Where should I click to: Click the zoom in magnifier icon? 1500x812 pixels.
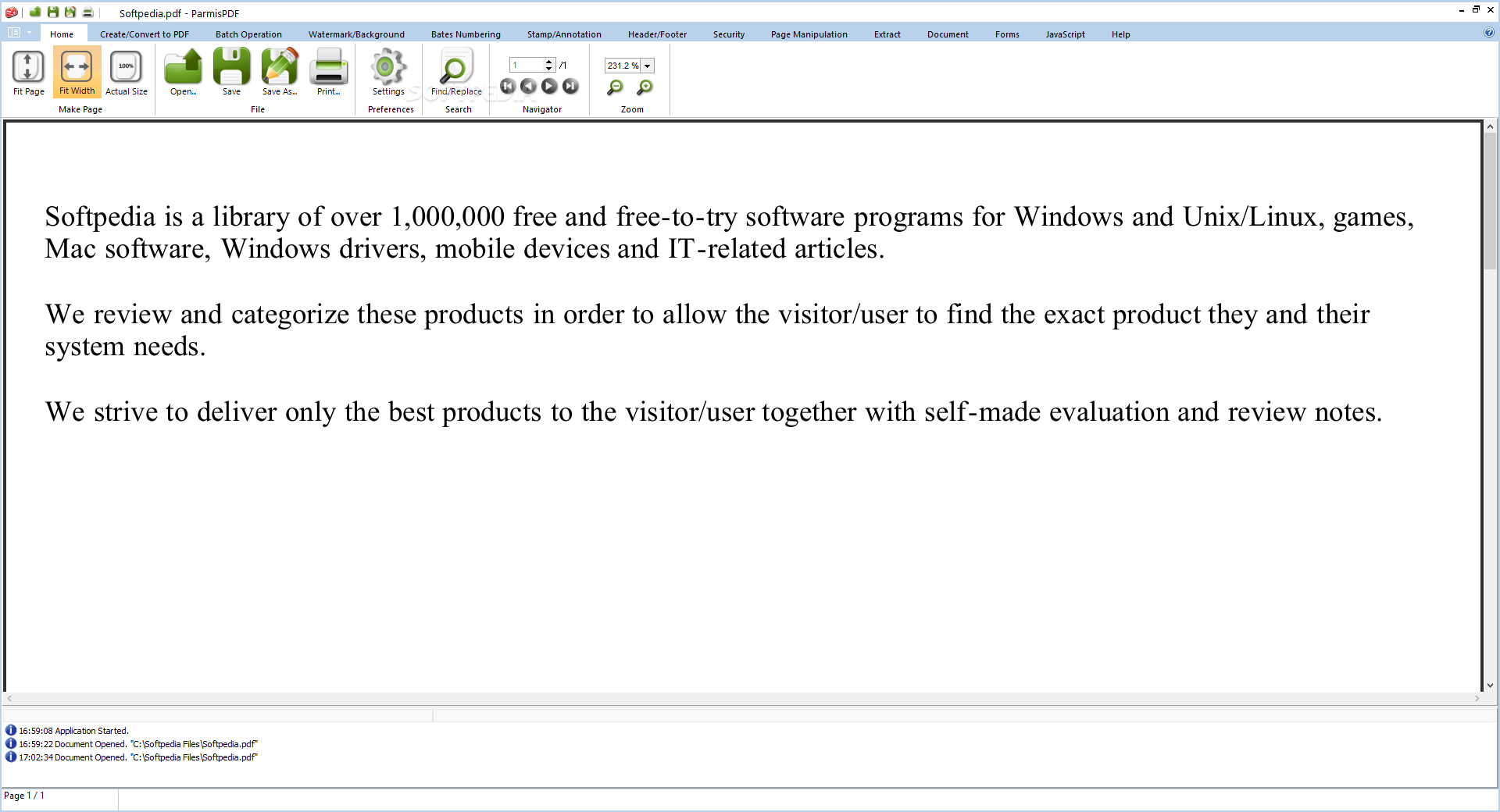tap(645, 87)
